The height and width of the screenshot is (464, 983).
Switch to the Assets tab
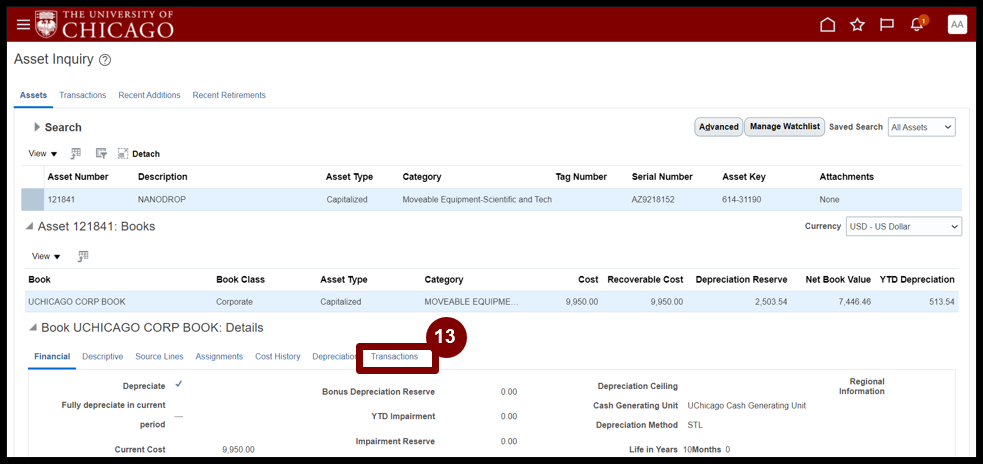tap(33, 95)
